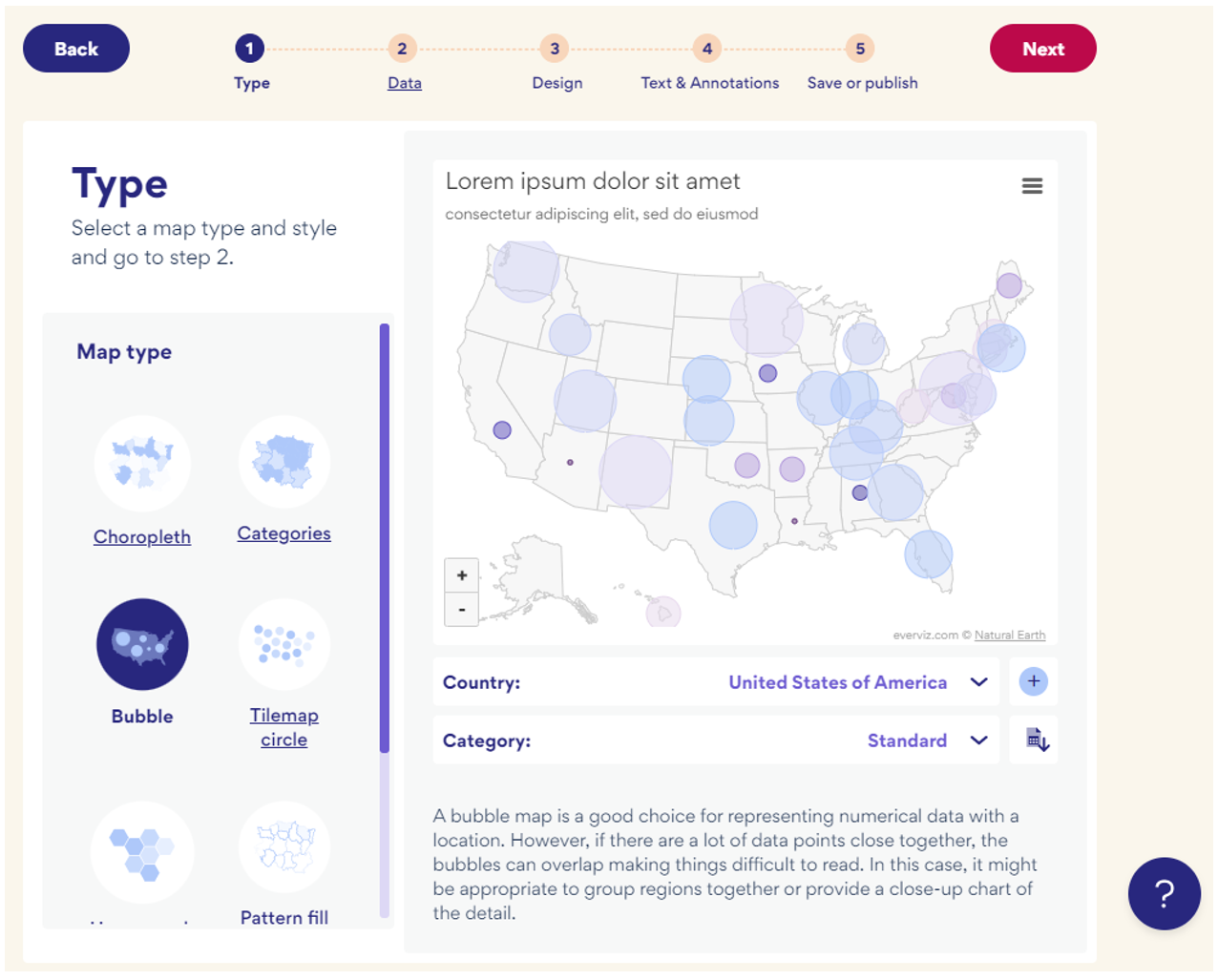This screenshot has width=1218, height=980.
Task: Click the zoom in control on the map
Action: 461,574
